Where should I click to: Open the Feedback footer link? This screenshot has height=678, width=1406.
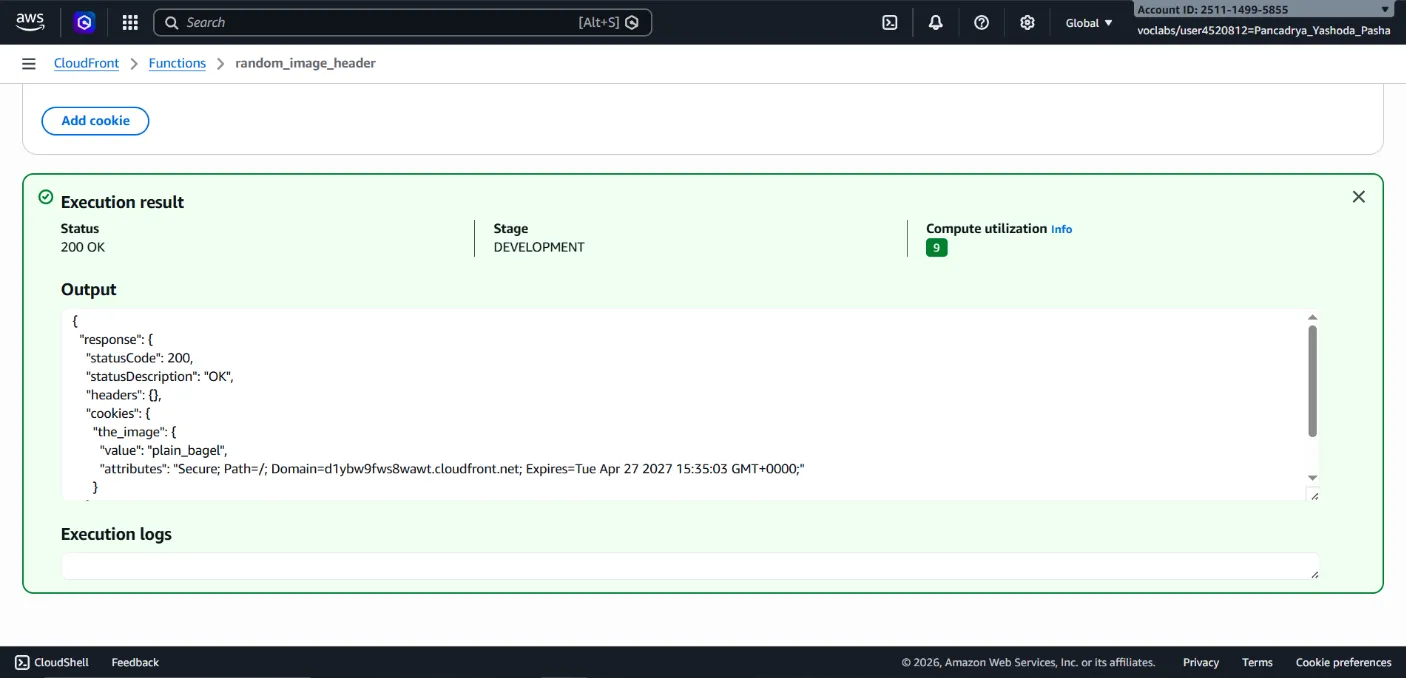click(x=135, y=662)
